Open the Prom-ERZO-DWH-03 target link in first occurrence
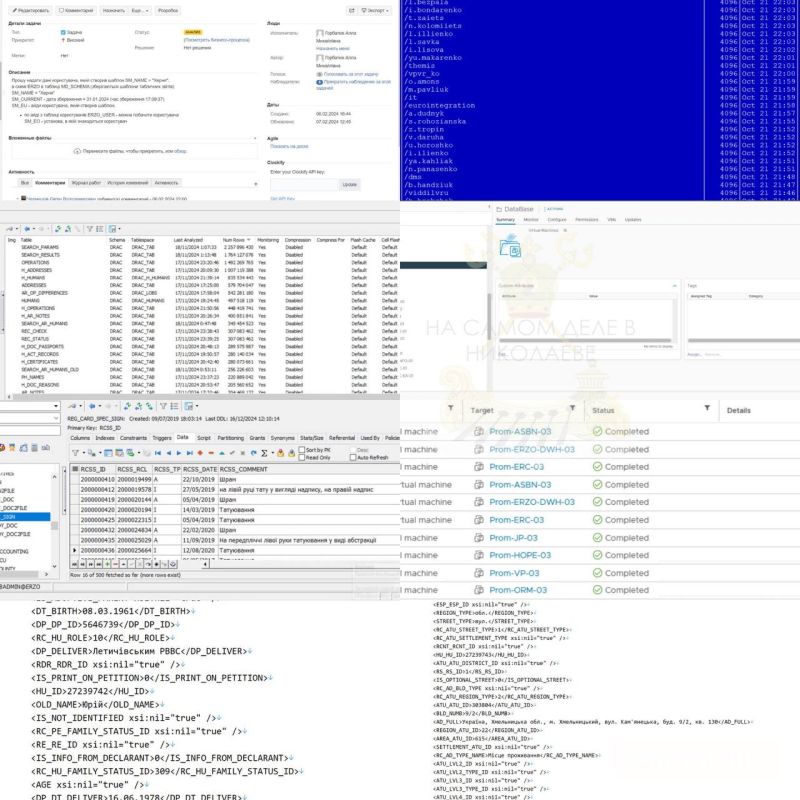Screen dimensions: 800x800 [532, 449]
